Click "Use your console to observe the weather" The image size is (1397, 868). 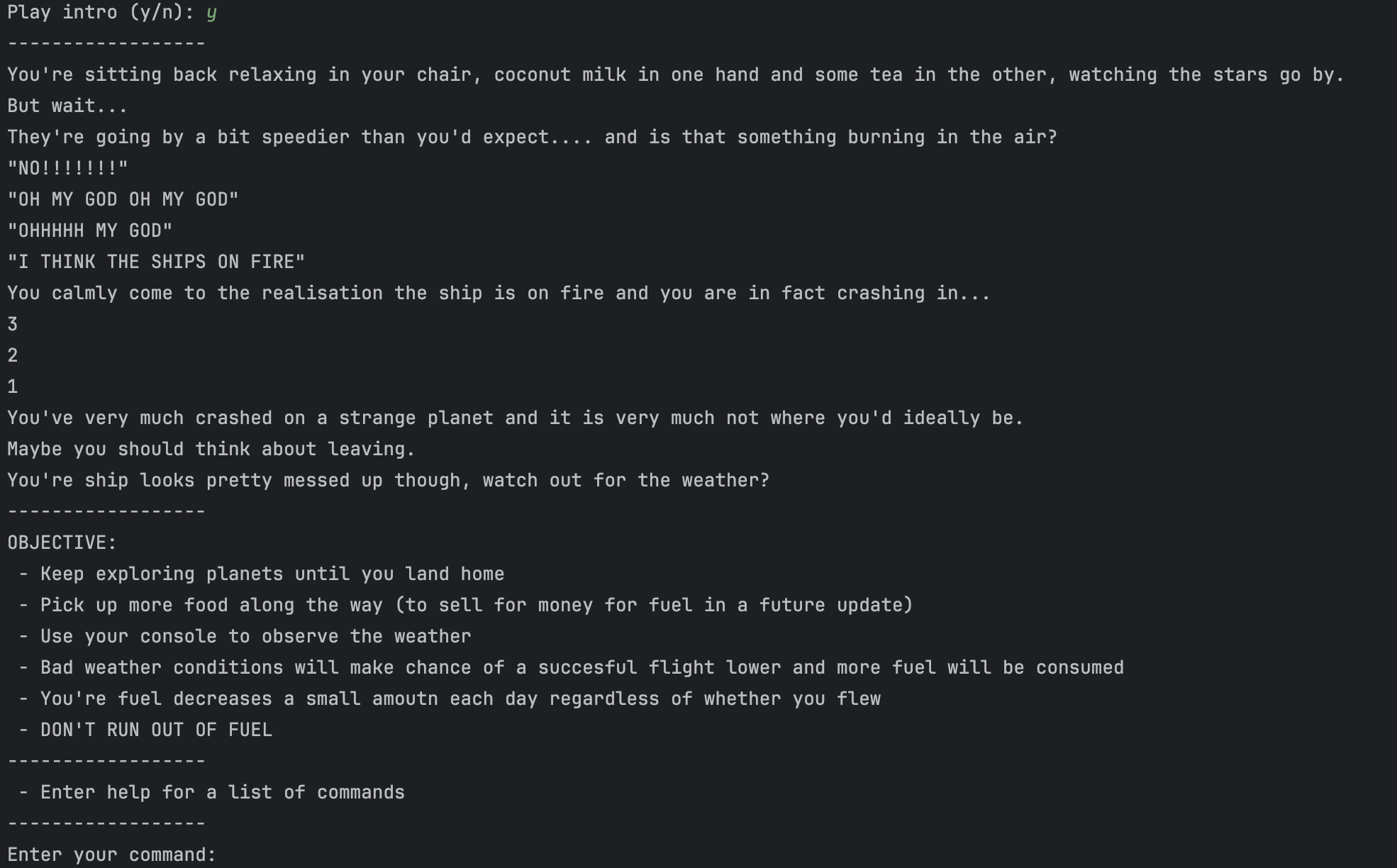tap(255, 636)
